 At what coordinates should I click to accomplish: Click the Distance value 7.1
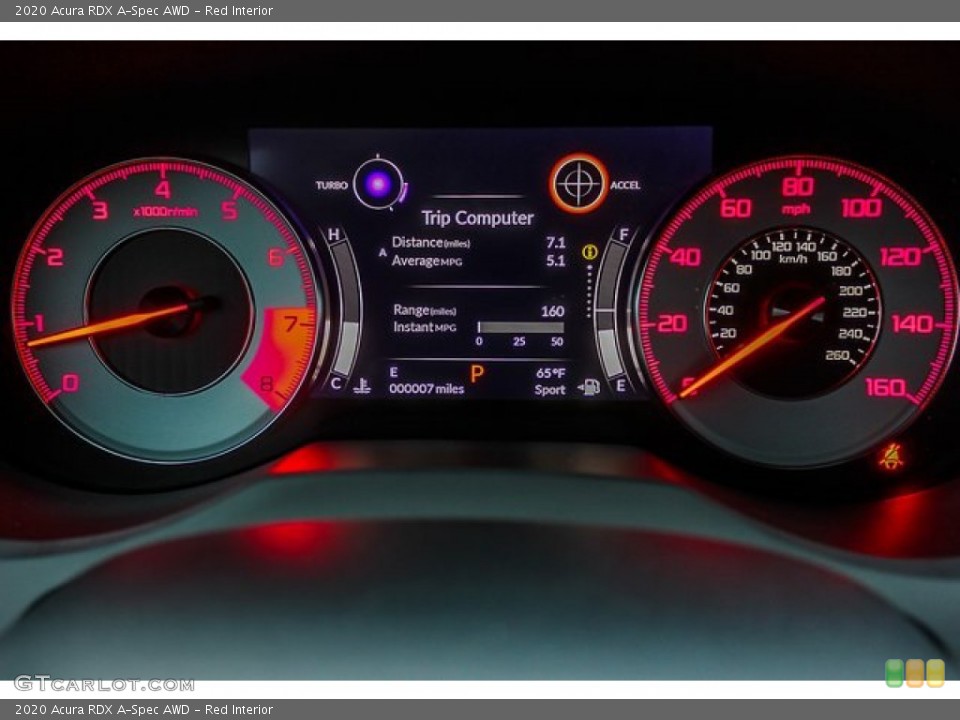click(556, 242)
